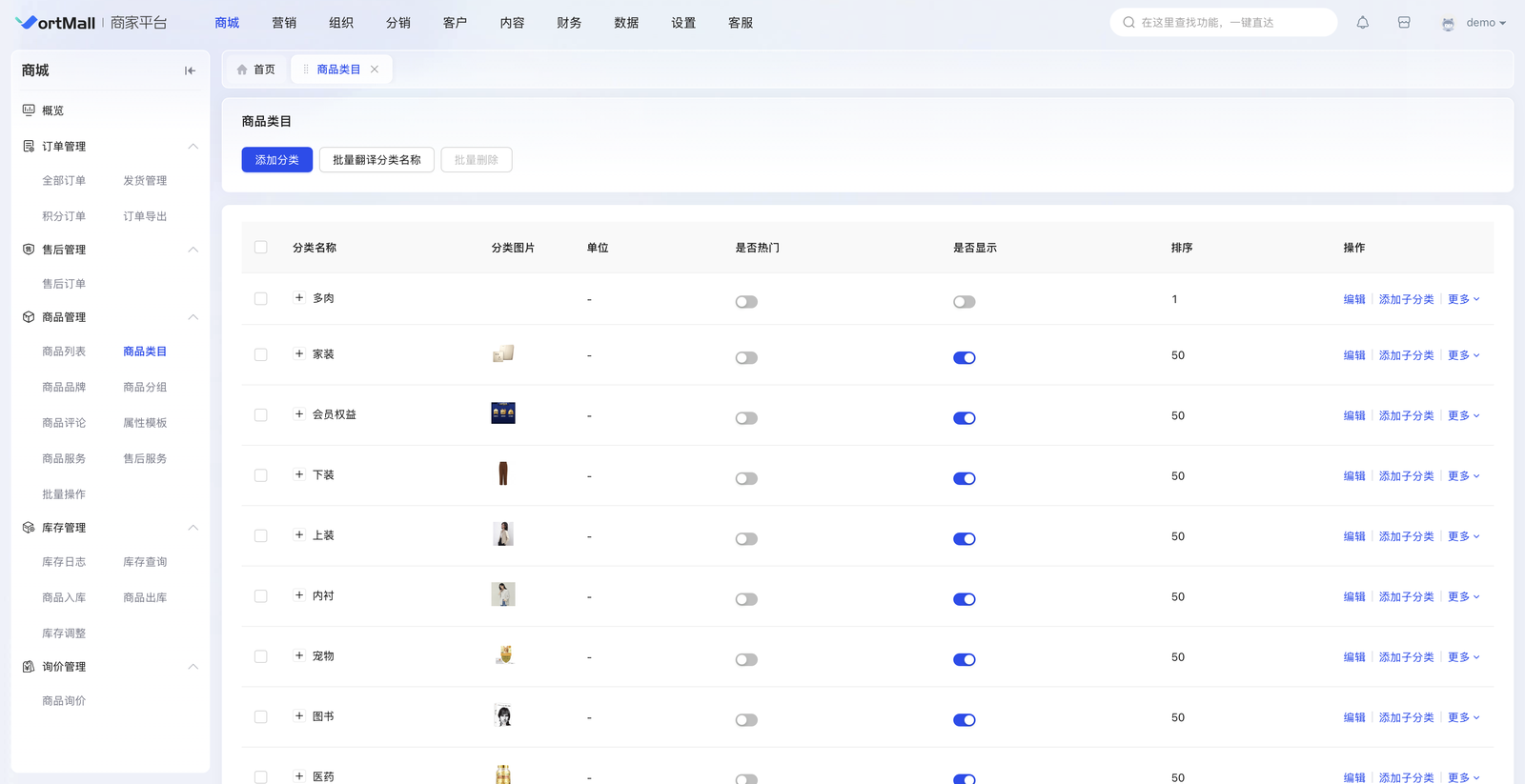Click the home icon in the 首页 tab
1525x784 pixels.
242,70
